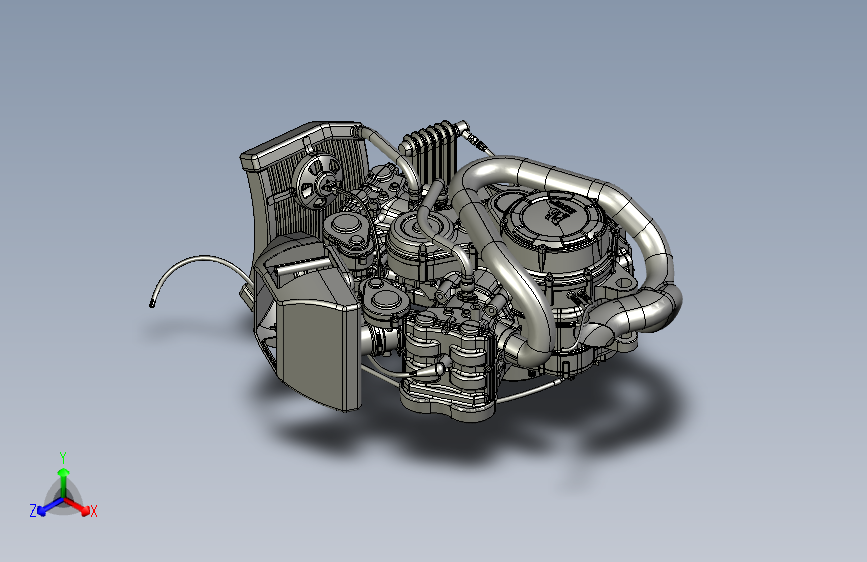Screen dimensions: 867x562
Task: Select the finned radiator block behind the engine
Action: click(430, 154)
